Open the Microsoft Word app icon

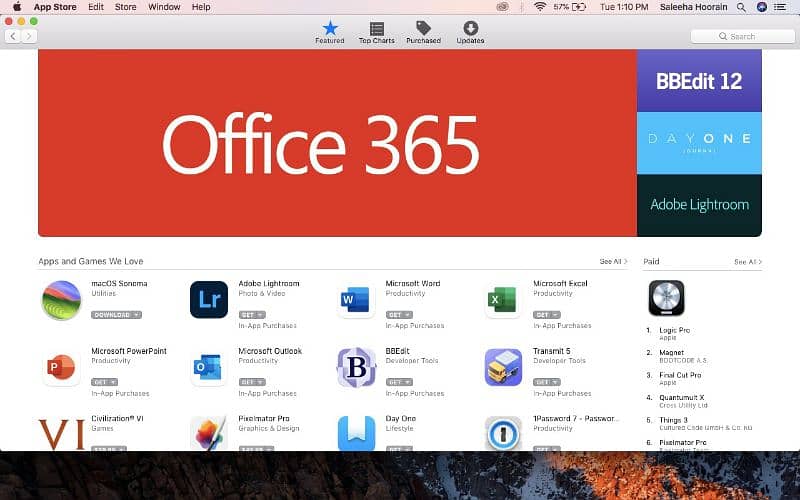(x=356, y=300)
